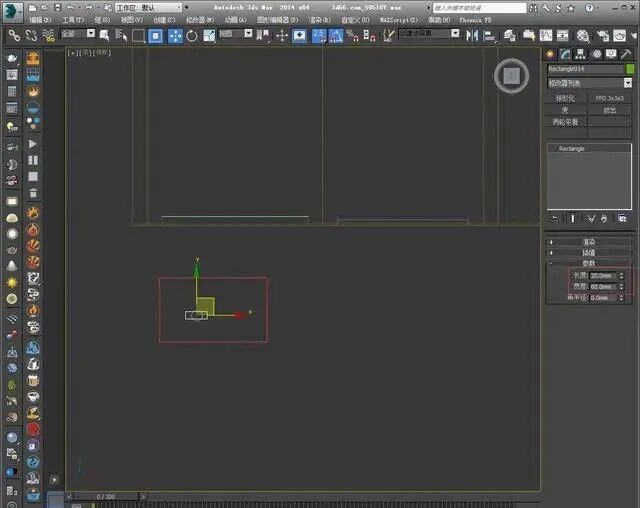Open the modifier list dropdown
Screen dimensions: 640x508
[589, 83]
